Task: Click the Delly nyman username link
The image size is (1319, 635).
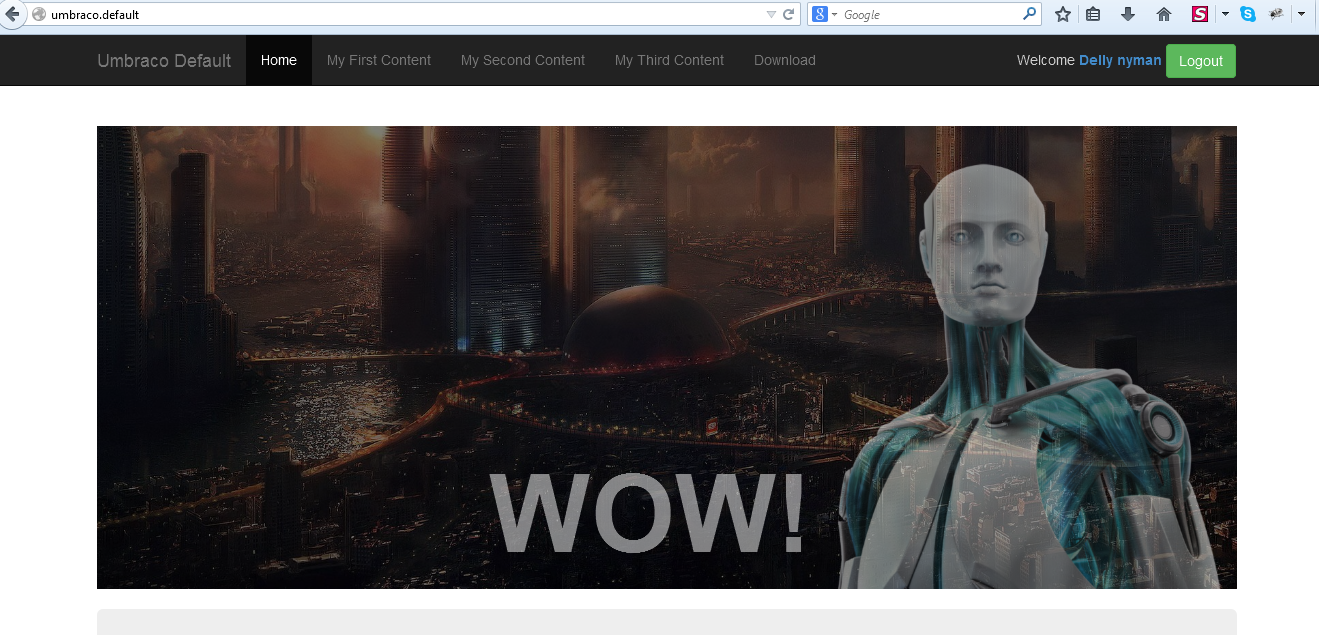Action: (x=1120, y=60)
